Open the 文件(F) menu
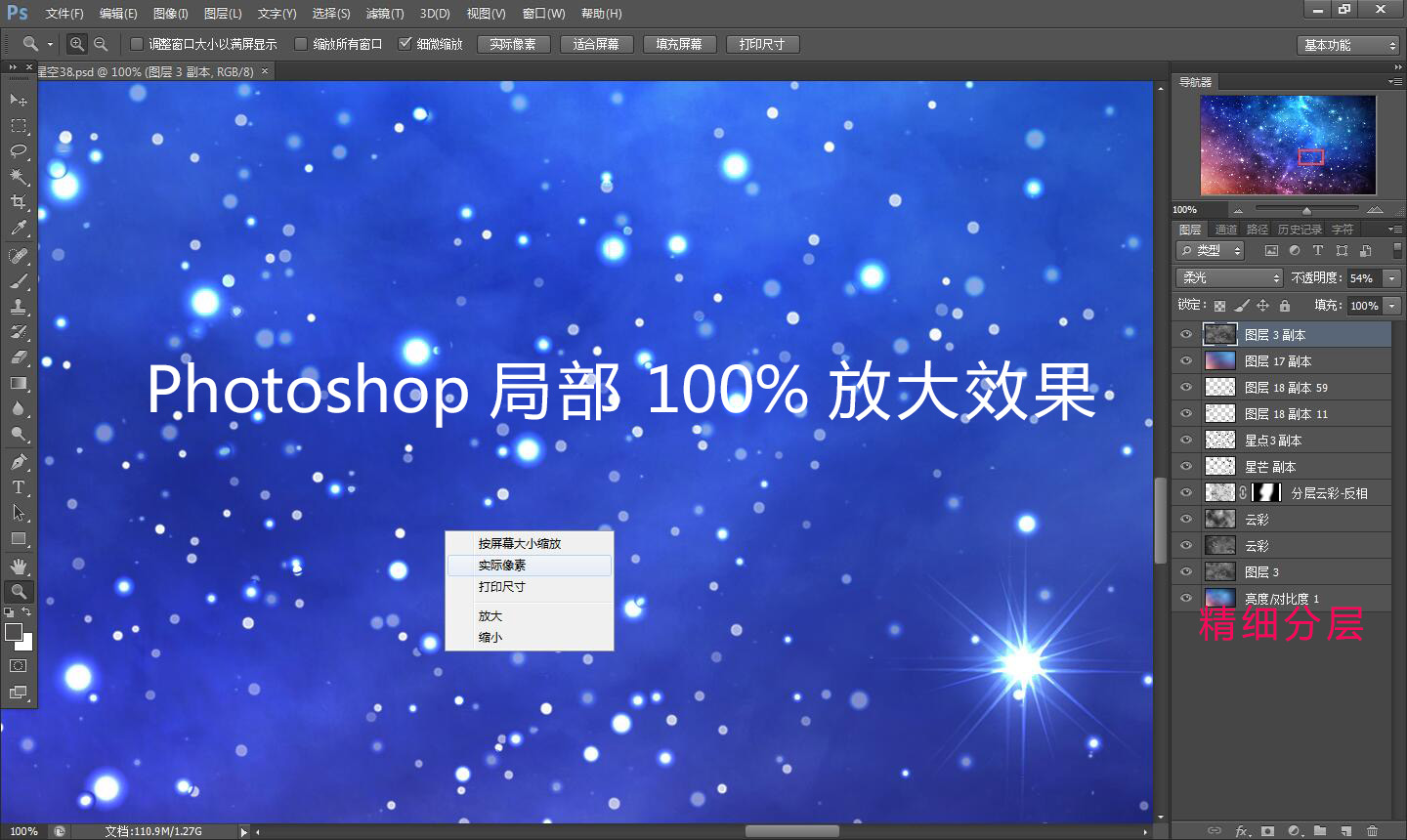 tap(64, 14)
